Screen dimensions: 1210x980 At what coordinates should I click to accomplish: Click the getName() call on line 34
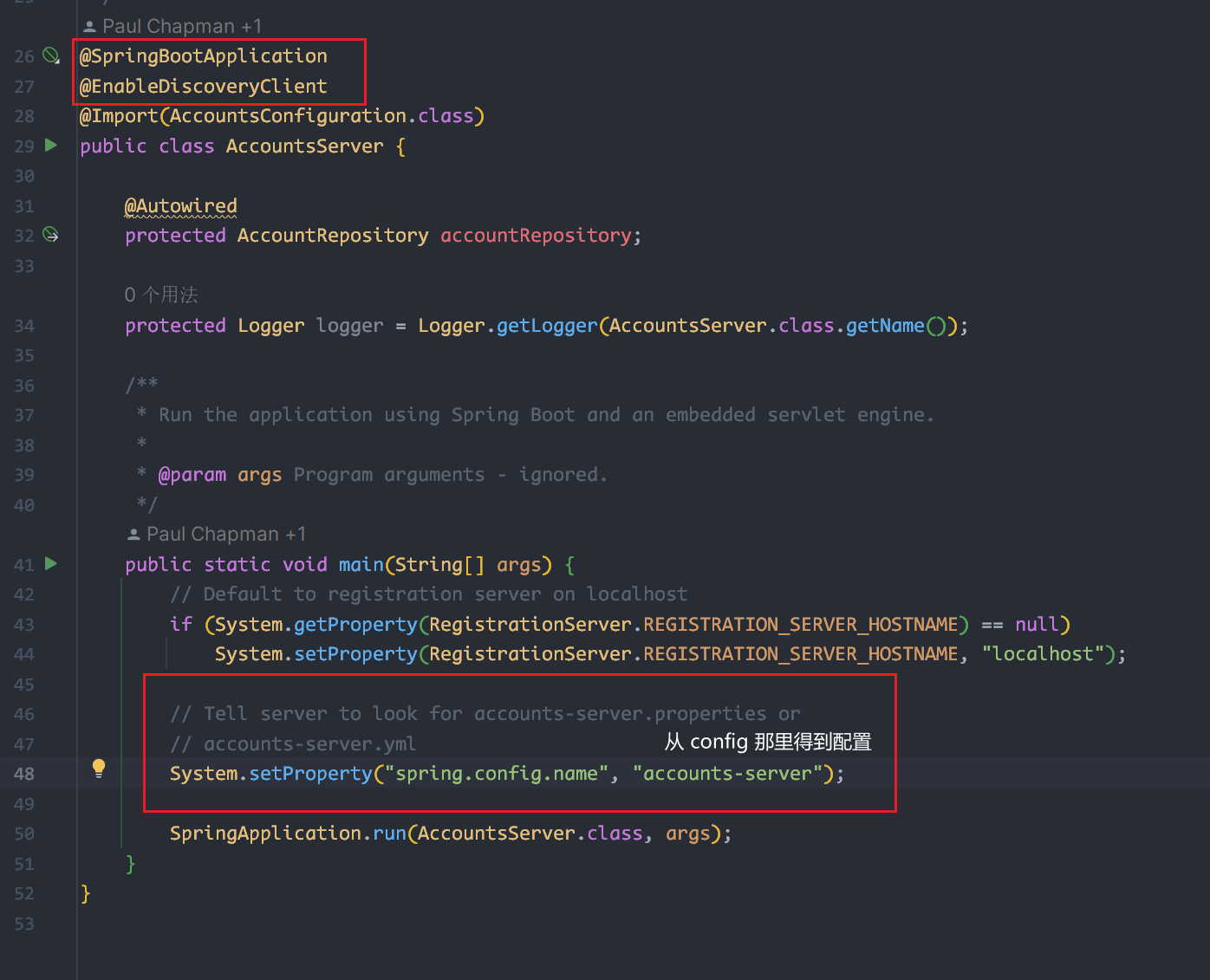click(896, 326)
